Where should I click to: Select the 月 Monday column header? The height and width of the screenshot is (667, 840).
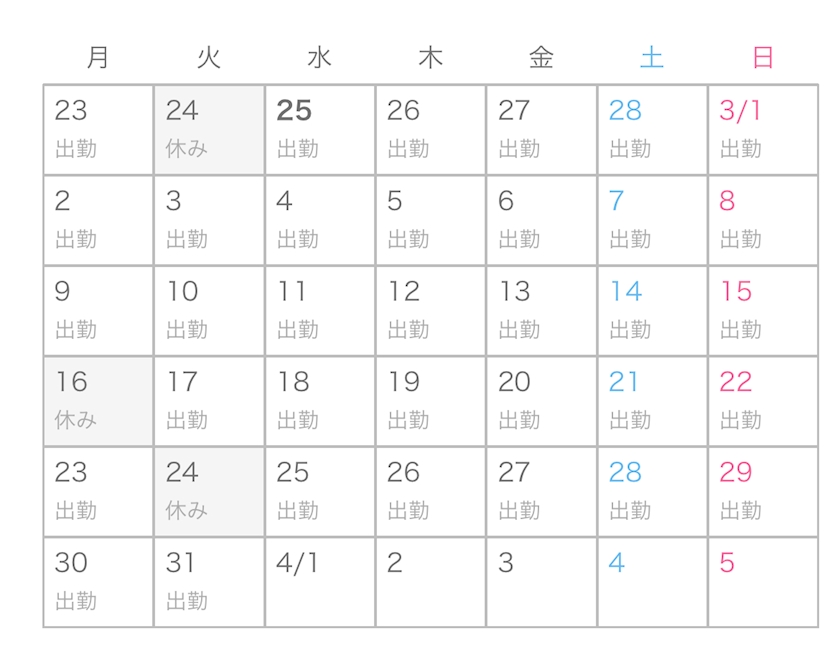point(98,57)
